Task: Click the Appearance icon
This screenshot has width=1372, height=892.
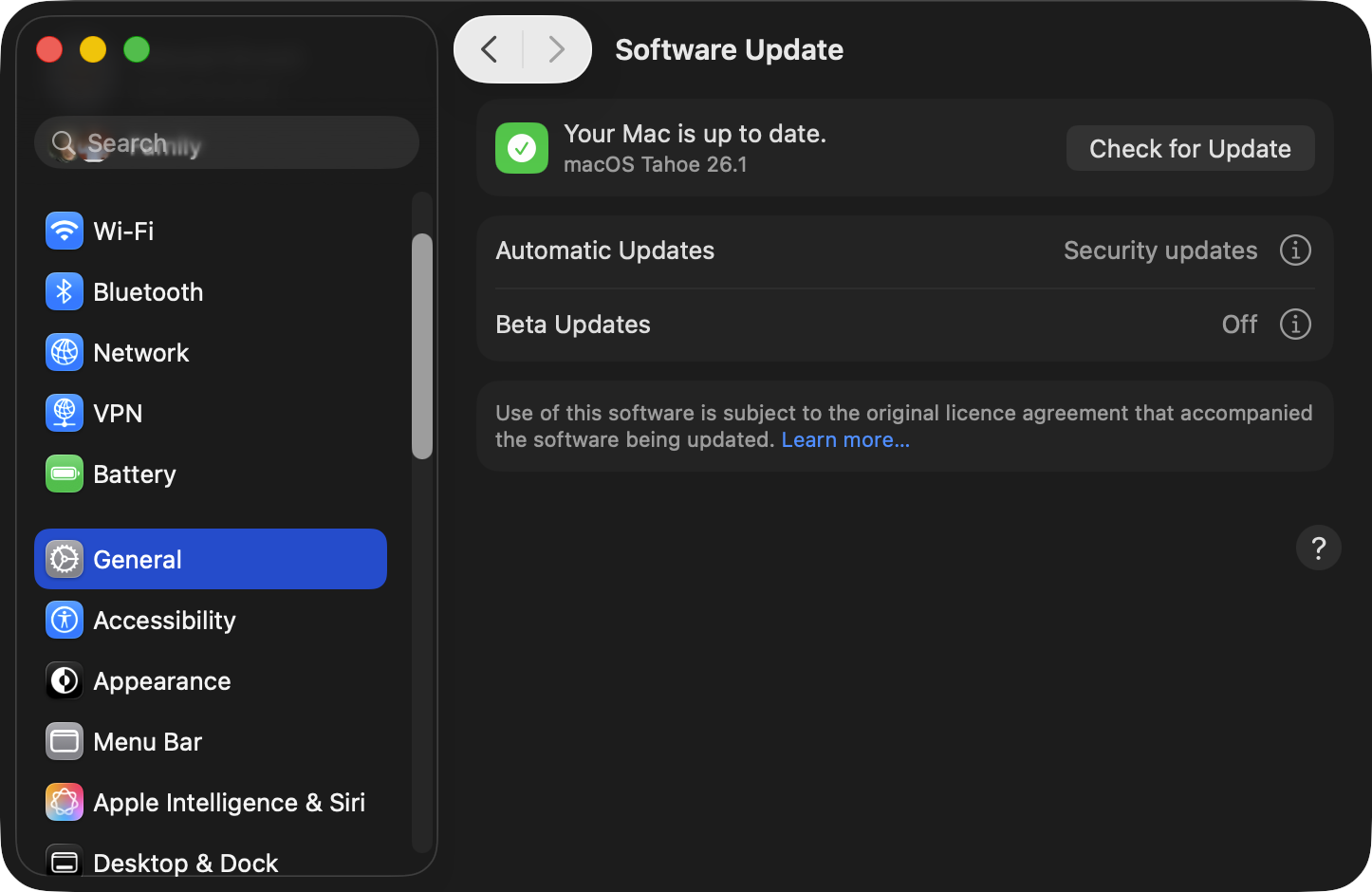Action: [x=65, y=680]
